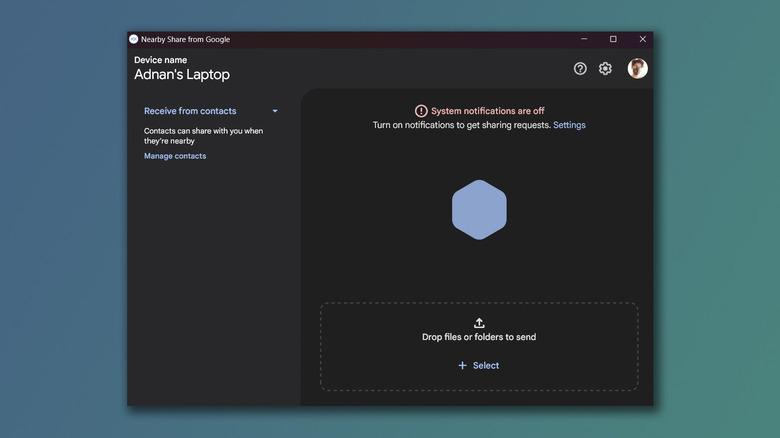This screenshot has width=780, height=438.
Task: Open notification Settings link
Action: tap(569, 125)
